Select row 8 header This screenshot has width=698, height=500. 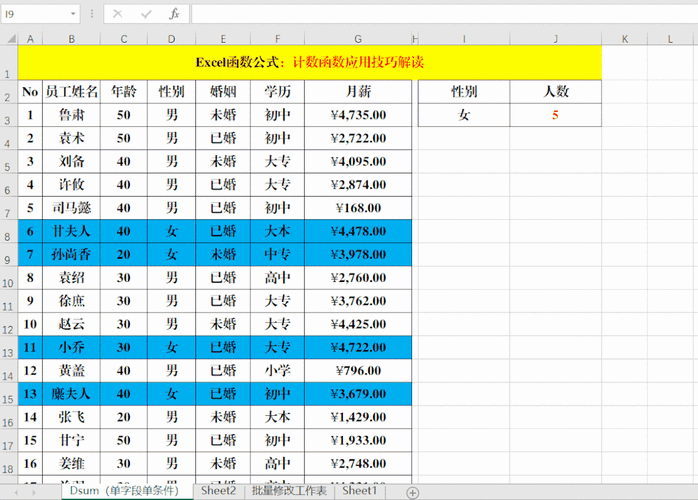[8, 231]
